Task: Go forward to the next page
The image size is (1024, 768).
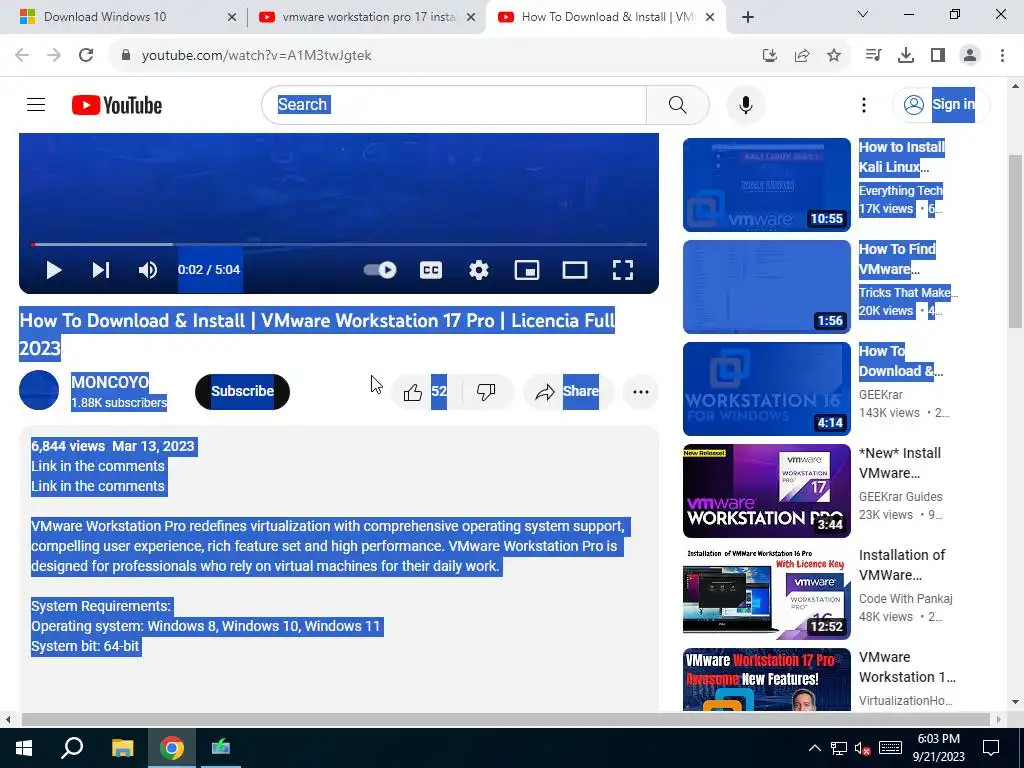Action: click(x=54, y=55)
